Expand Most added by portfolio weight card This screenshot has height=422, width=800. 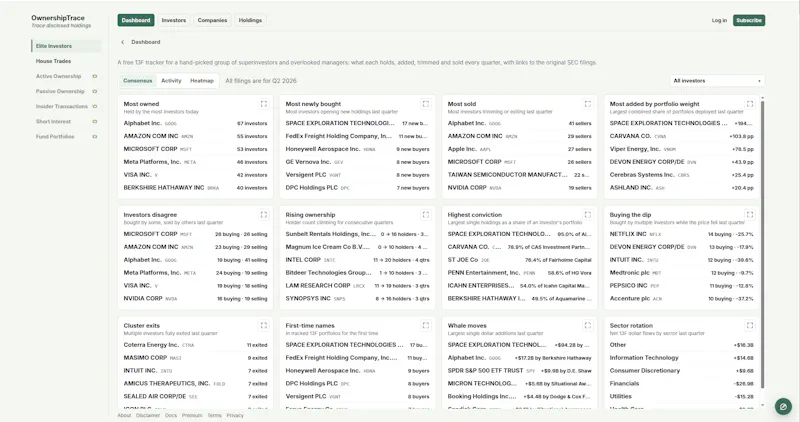tap(750, 104)
